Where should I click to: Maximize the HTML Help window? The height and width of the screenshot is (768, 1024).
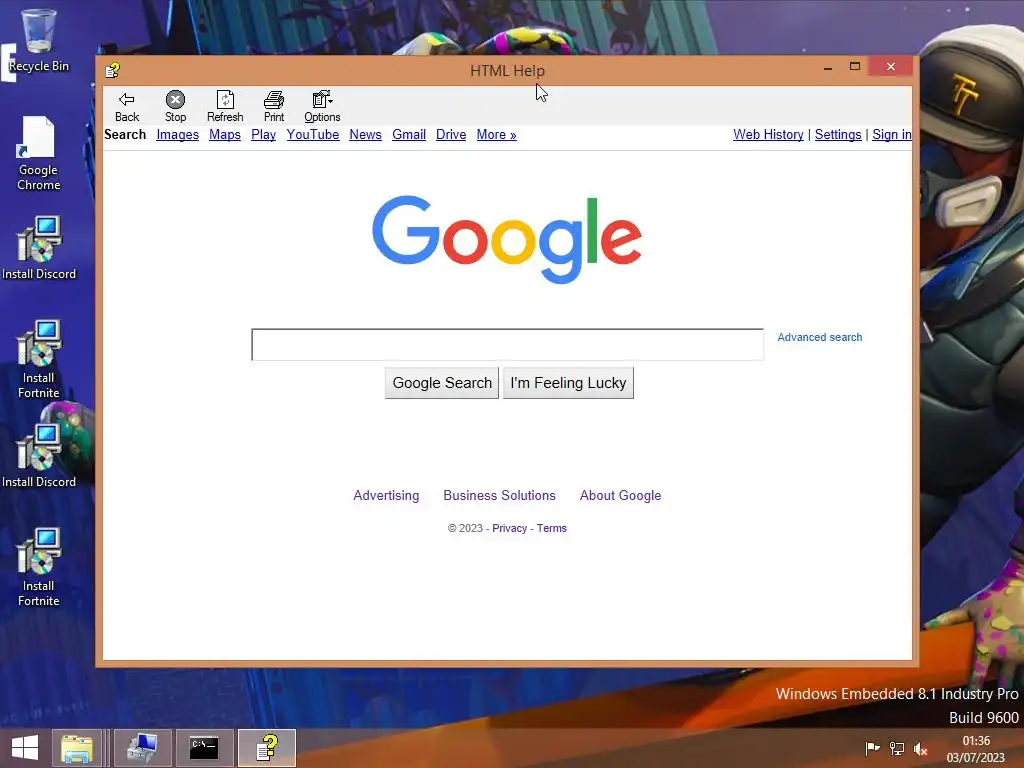click(x=855, y=67)
